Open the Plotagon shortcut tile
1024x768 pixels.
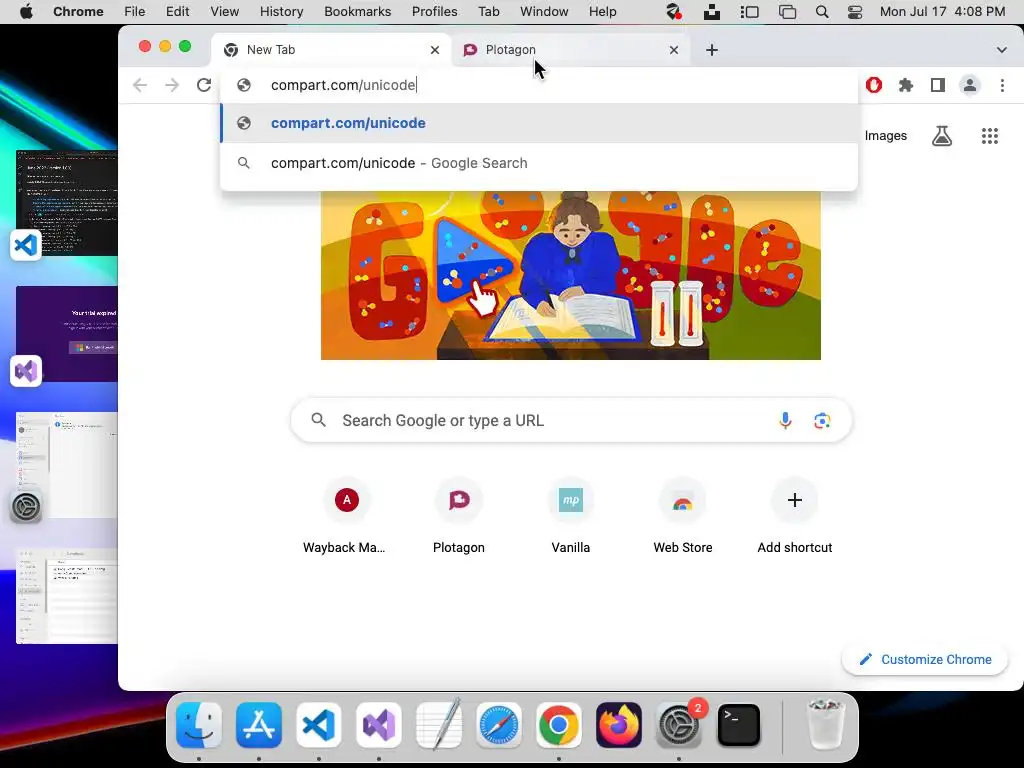(x=458, y=516)
